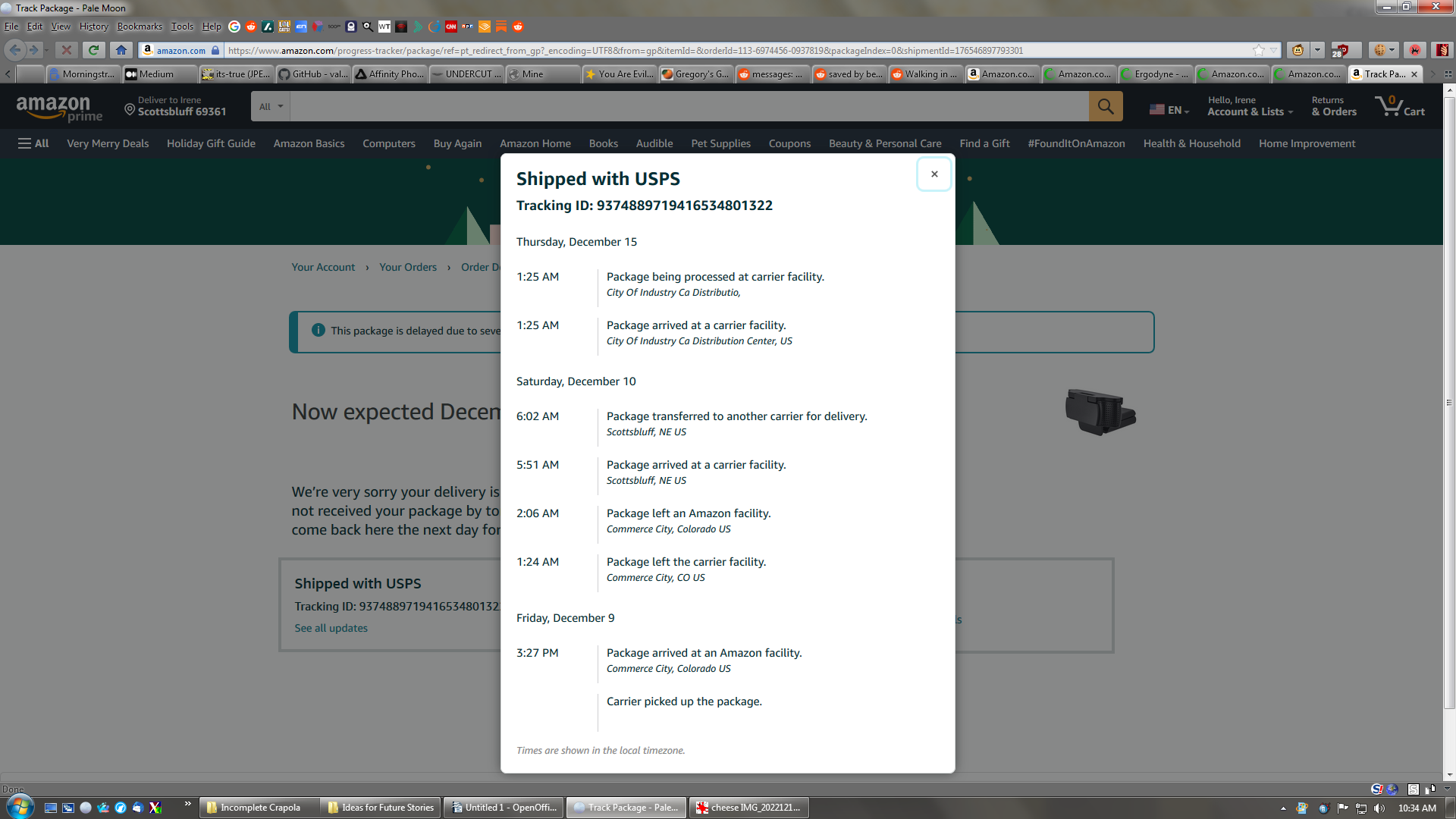Switch to the Ergodyne tab

[x=1156, y=74]
